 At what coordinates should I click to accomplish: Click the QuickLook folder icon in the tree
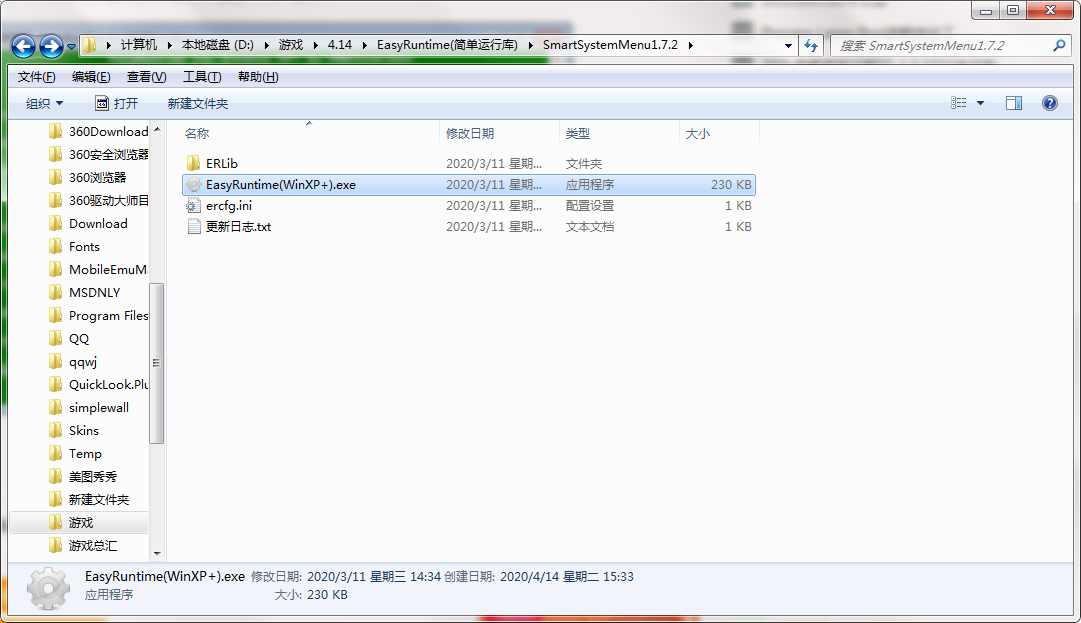click(x=56, y=385)
